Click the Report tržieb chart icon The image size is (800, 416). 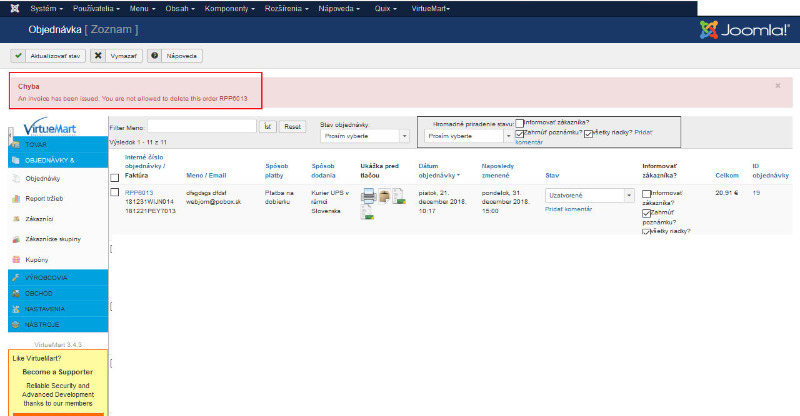tap(16, 199)
